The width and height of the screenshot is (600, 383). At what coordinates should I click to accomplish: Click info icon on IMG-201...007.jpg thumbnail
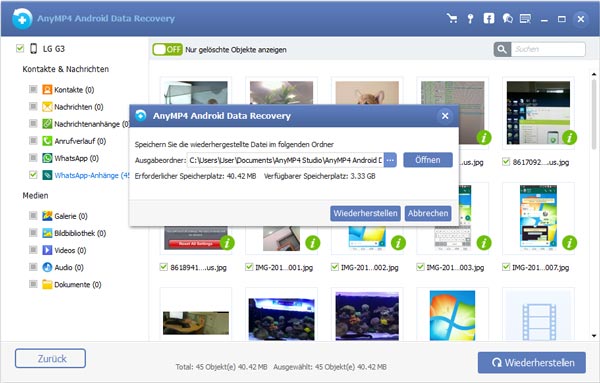569,243
